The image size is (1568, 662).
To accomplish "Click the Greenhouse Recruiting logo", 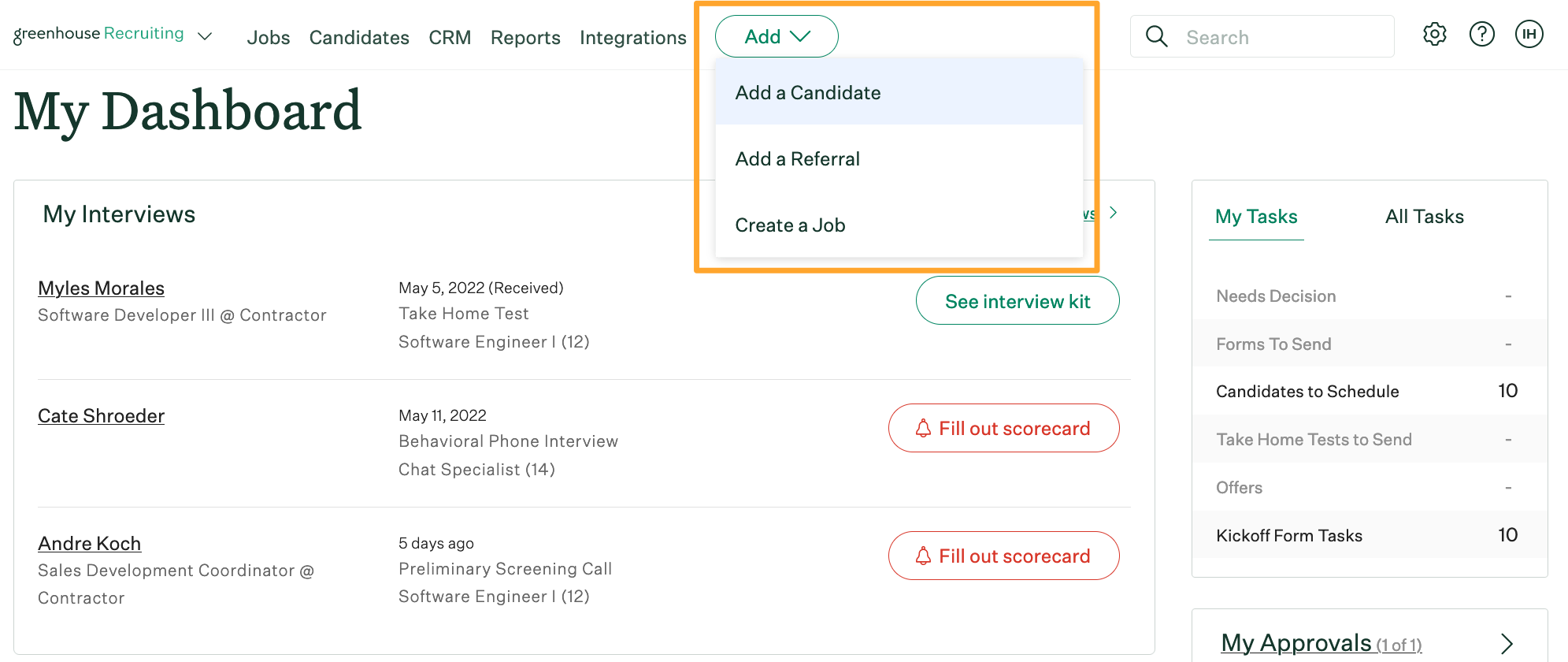I will 98,34.
